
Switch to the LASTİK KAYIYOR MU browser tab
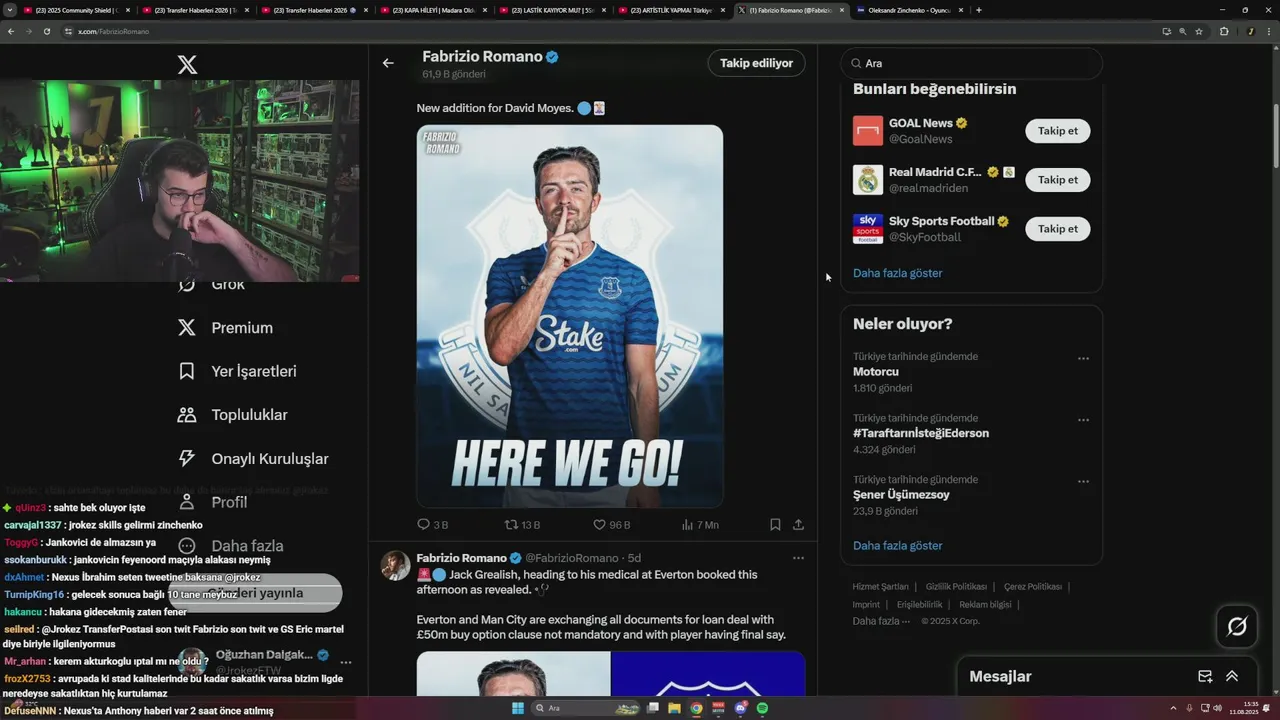[550, 10]
